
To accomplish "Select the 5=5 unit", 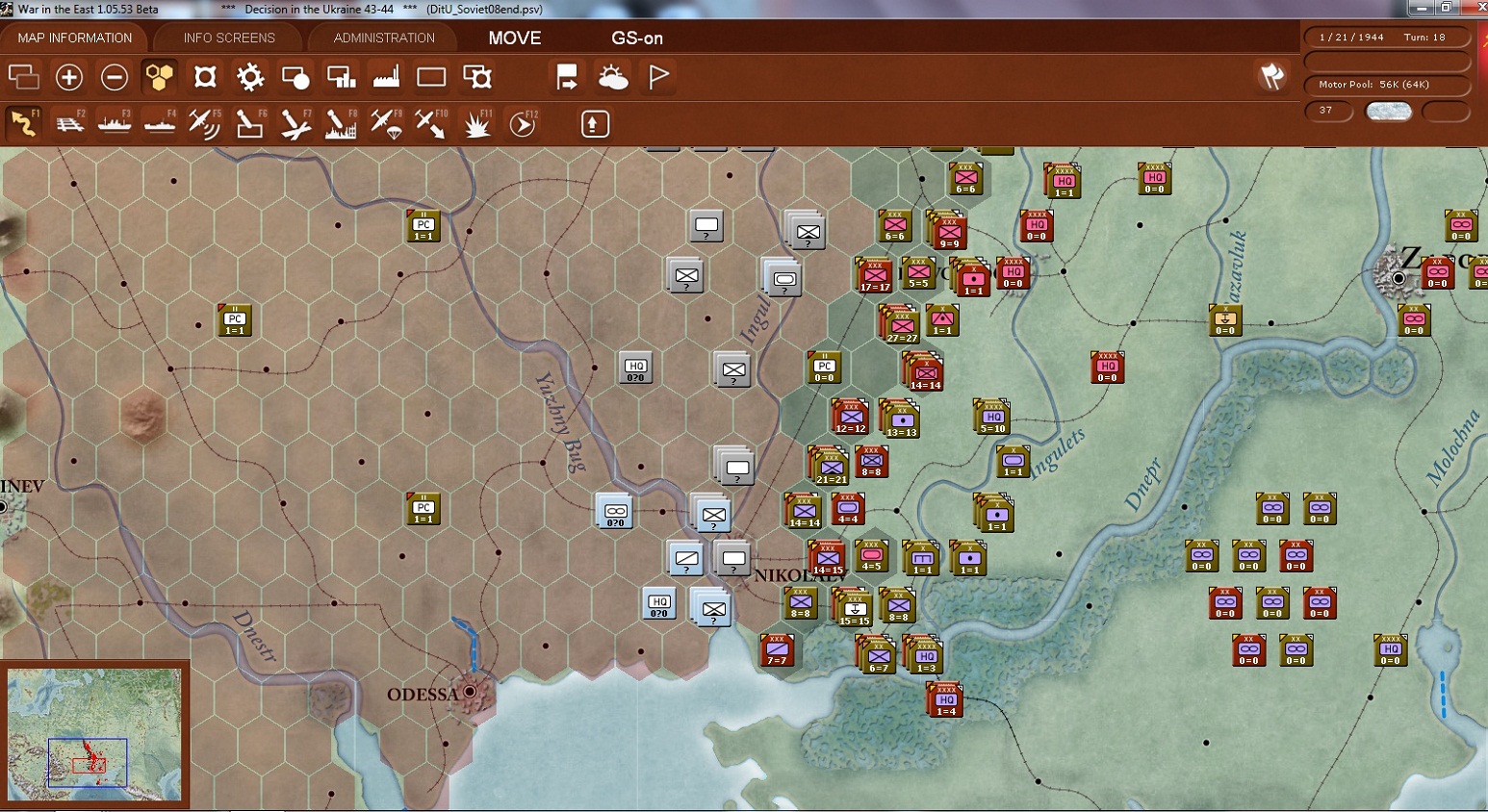I will (x=918, y=273).
